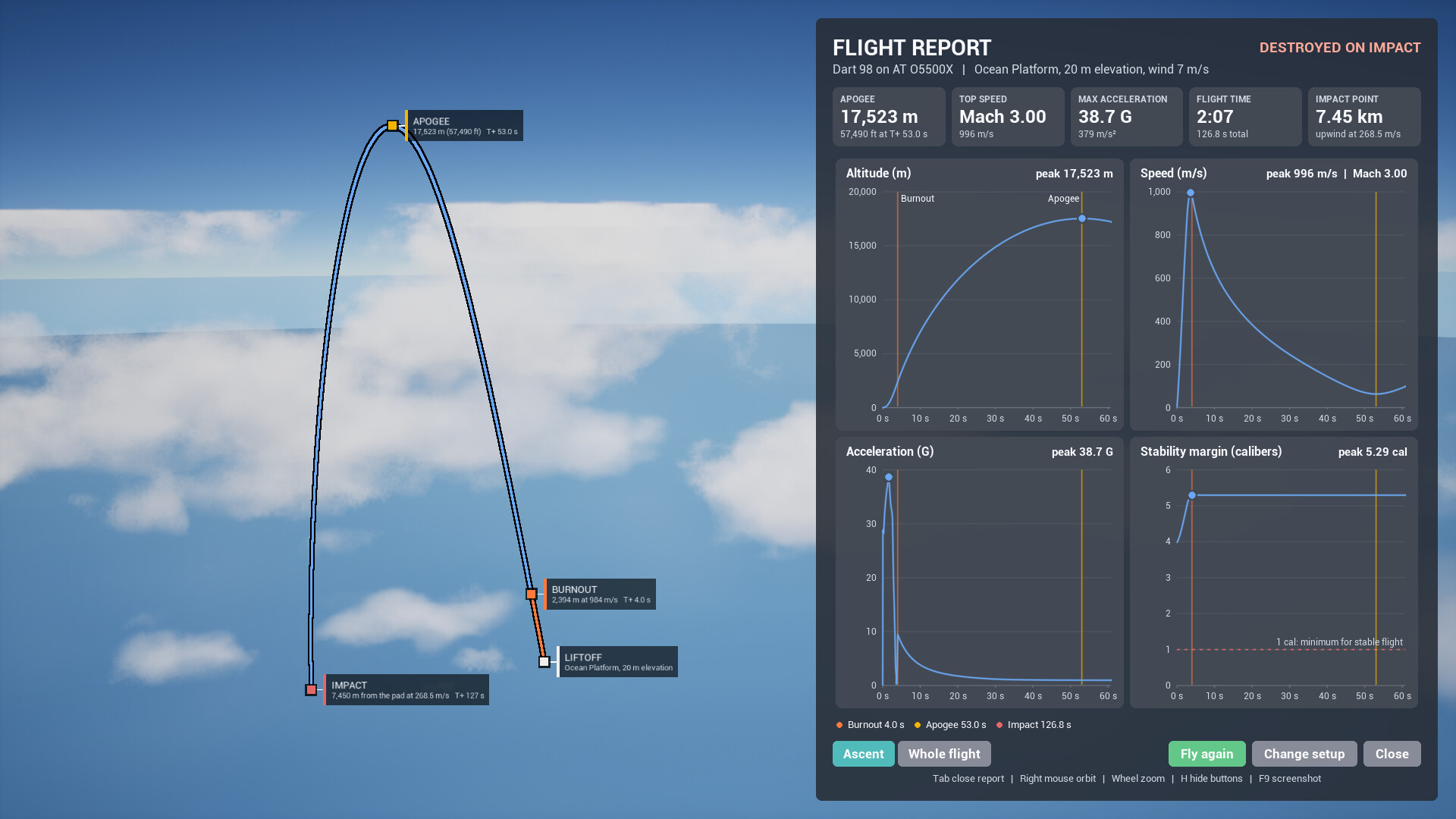Select the APOGEE label on trajectory

tap(464, 126)
